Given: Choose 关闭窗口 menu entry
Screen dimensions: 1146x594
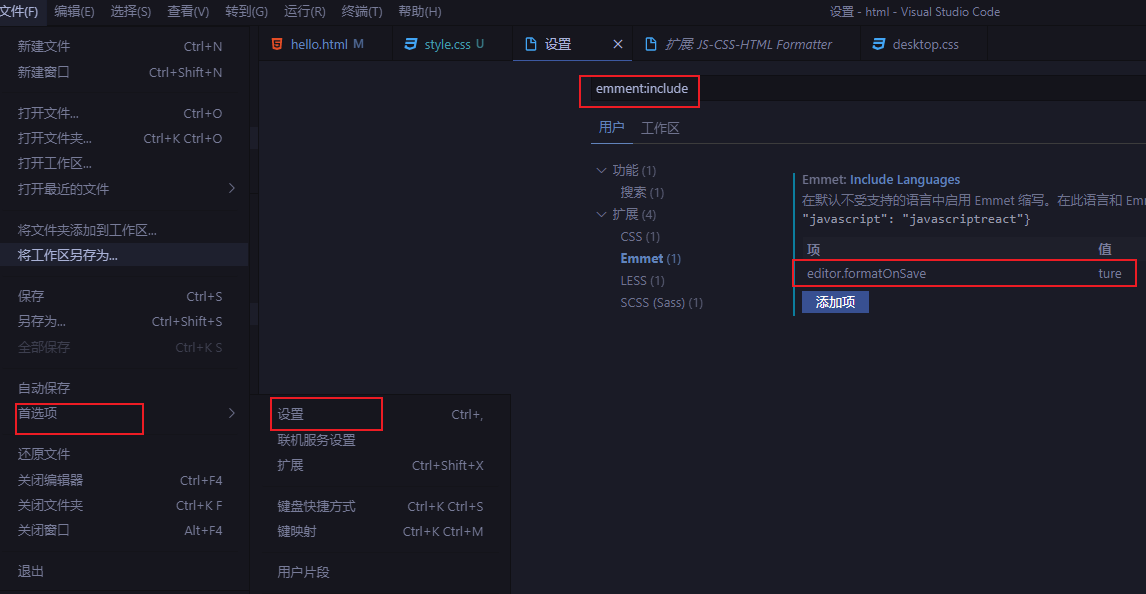Looking at the screenshot, I should [x=124, y=530].
